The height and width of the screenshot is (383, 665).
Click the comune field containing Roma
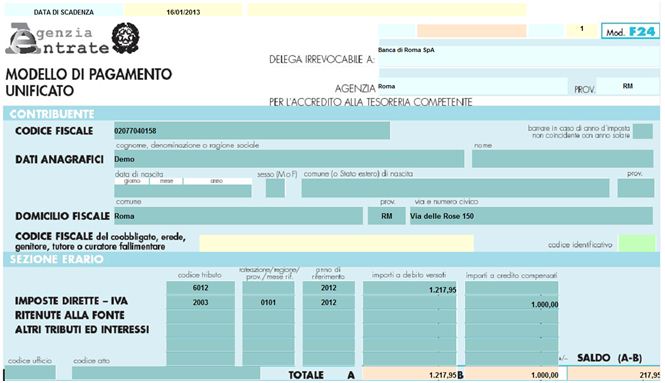pos(238,216)
